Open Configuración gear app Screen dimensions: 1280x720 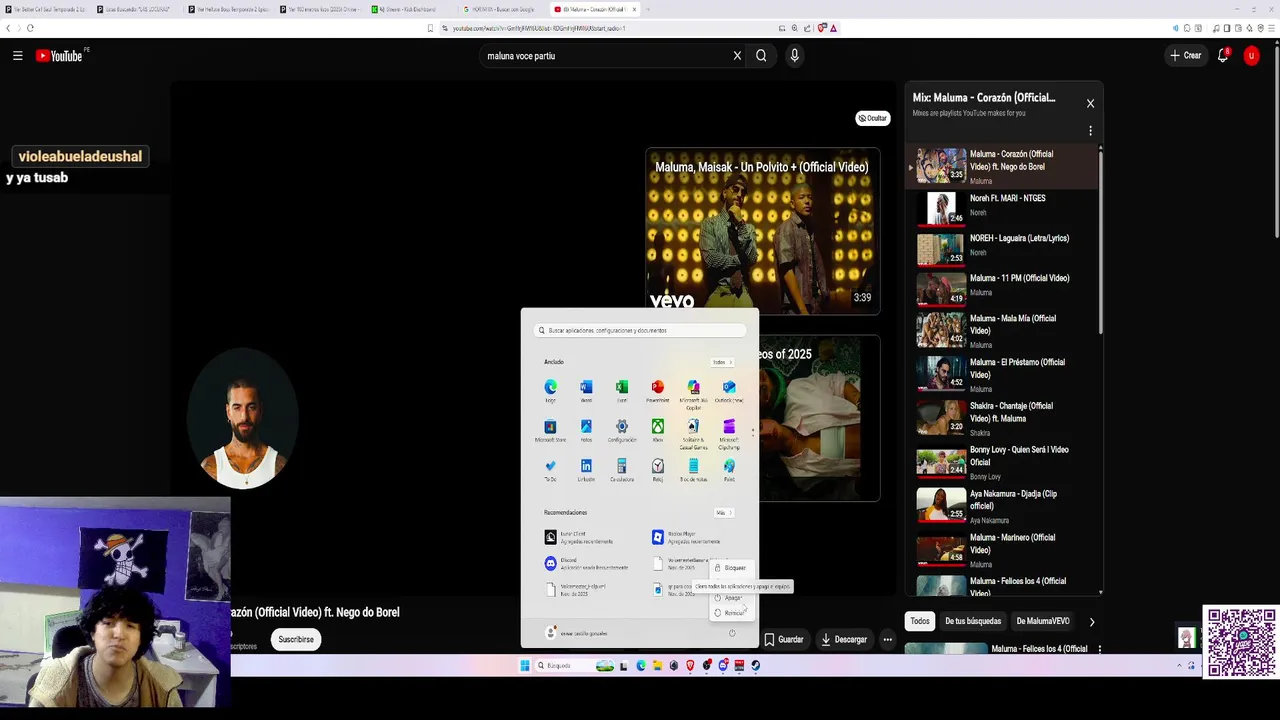coord(622,429)
